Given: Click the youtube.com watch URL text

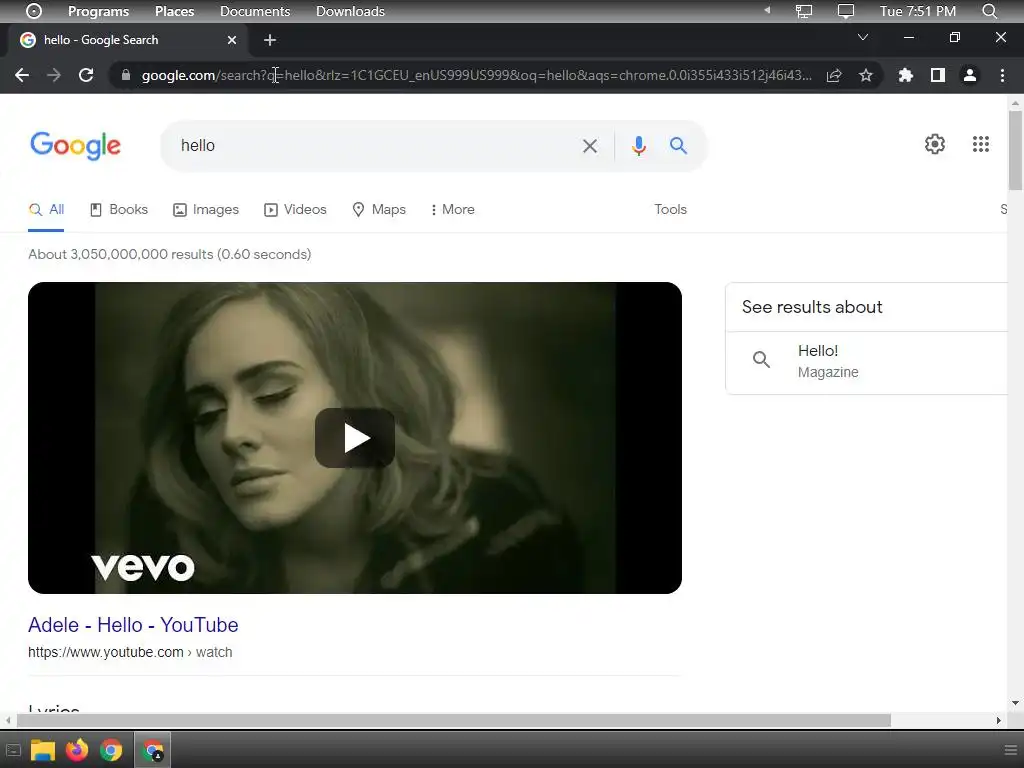Looking at the screenshot, I should click(x=130, y=652).
